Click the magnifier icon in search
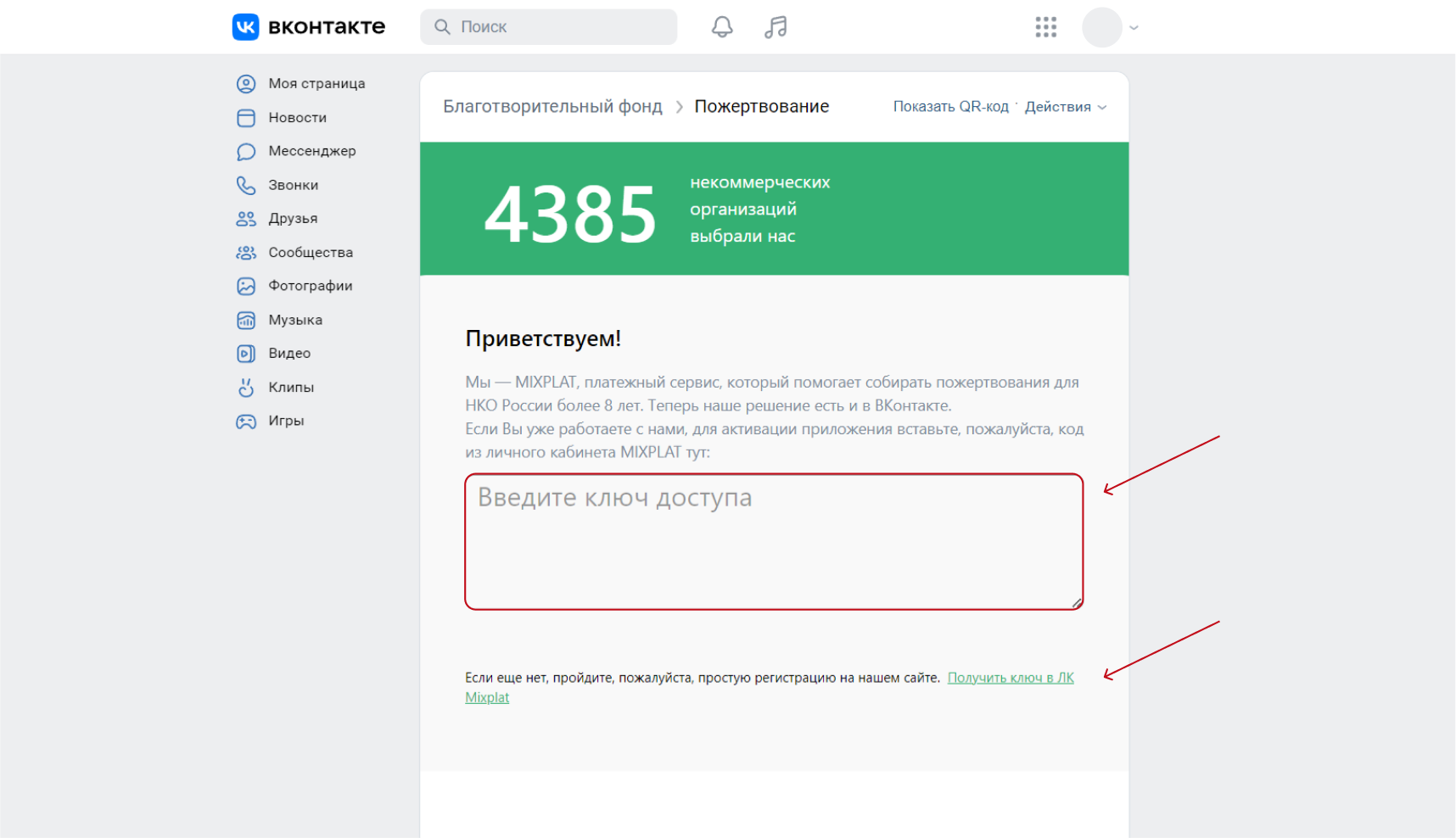The height and width of the screenshot is (838, 1456). click(x=442, y=27)
